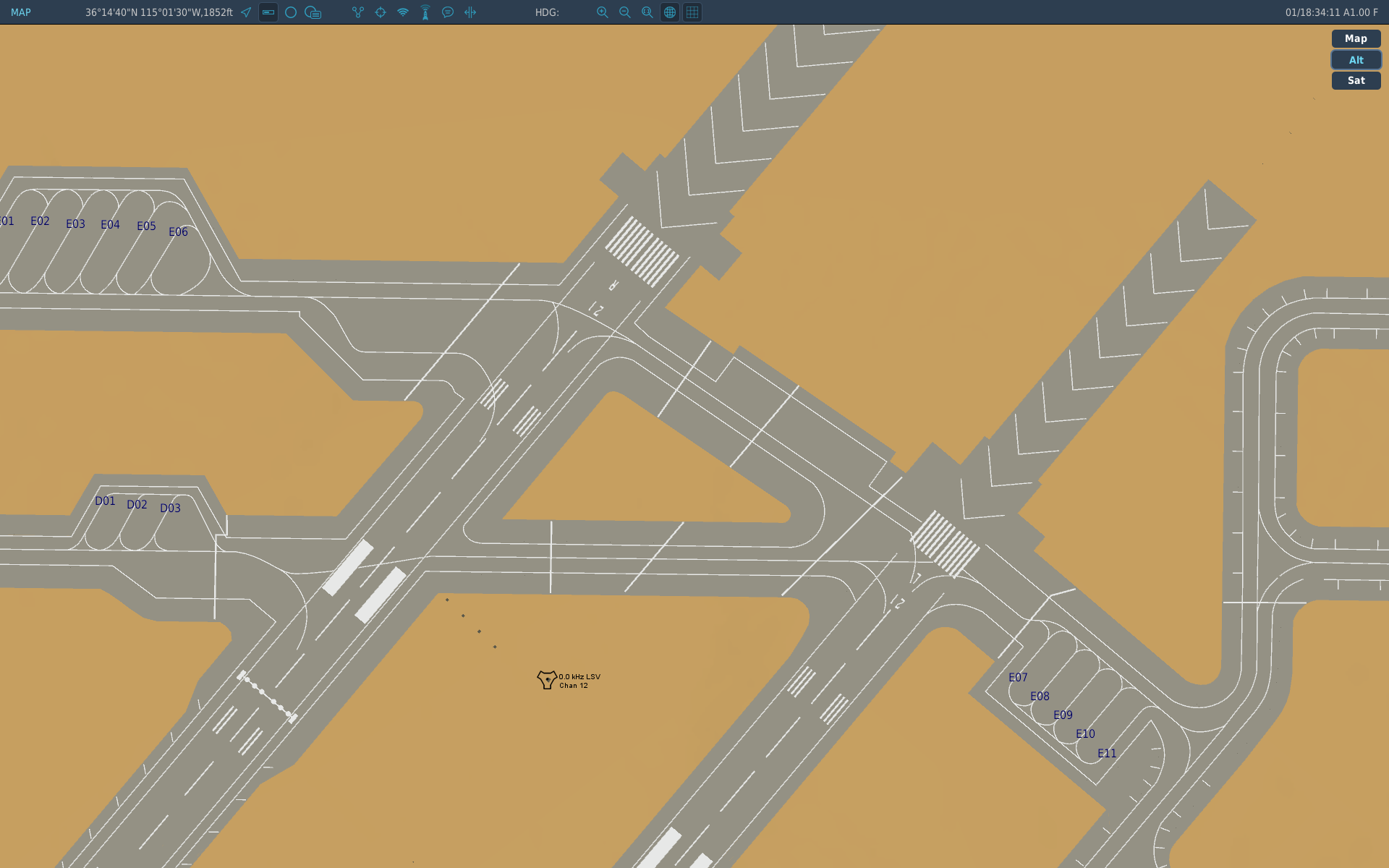Select parking spot D02

pyautogui.click(x=137, y=504)
